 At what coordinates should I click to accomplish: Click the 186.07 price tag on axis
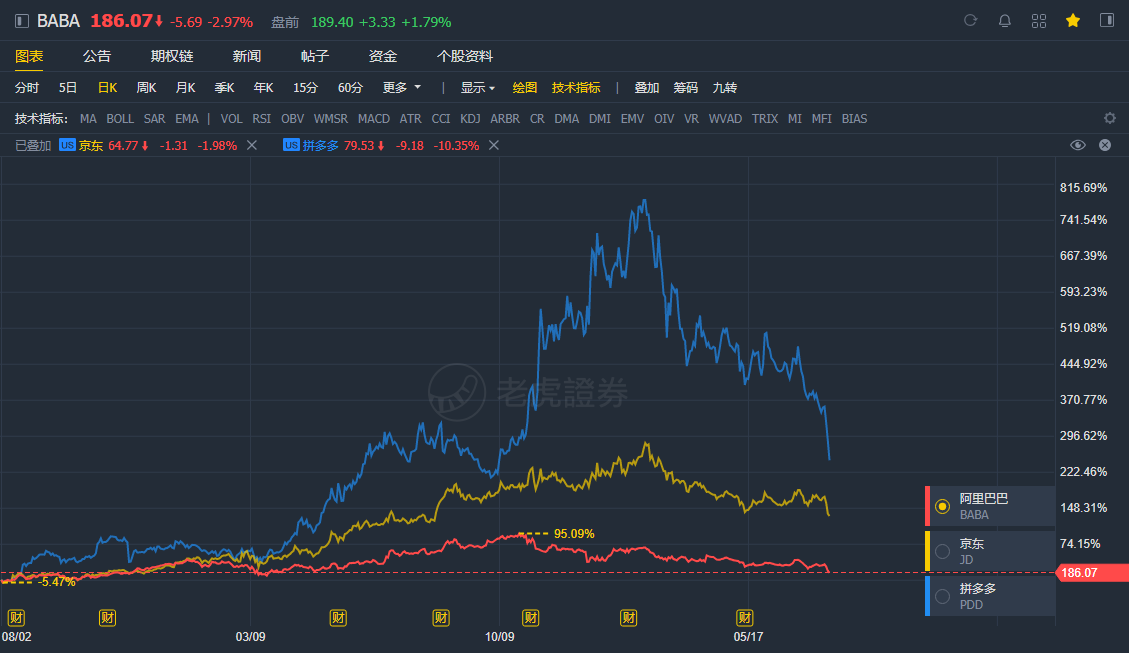pyautogui.click(x=1092, y=573)
